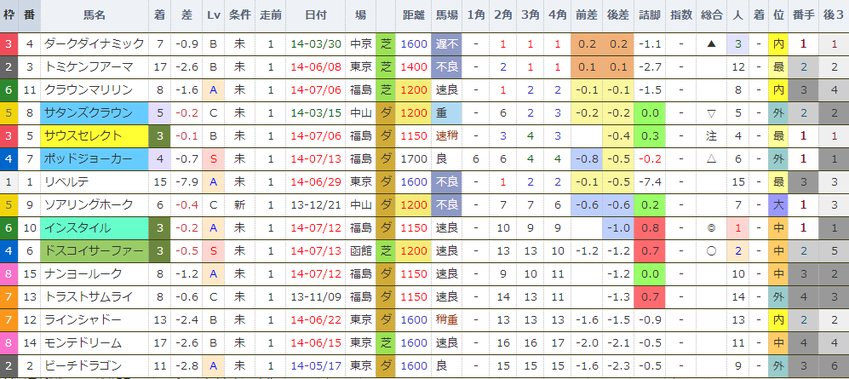849x379 pixels.
Task: Click the 番手 column header
Action: [803, 15]
